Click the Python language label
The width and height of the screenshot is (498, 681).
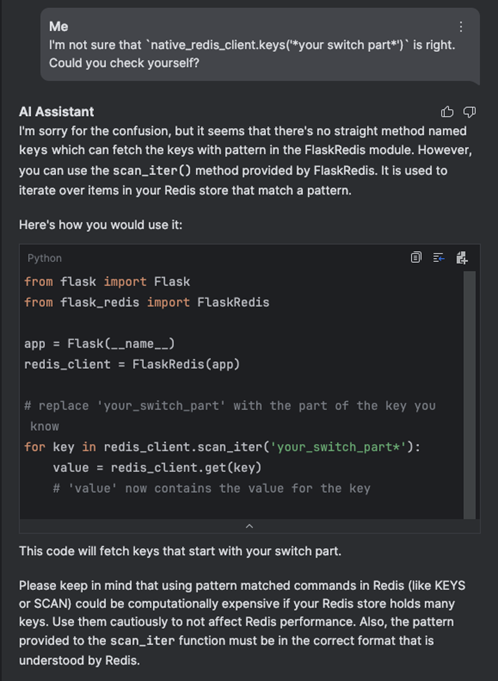[x=44, y=258]
